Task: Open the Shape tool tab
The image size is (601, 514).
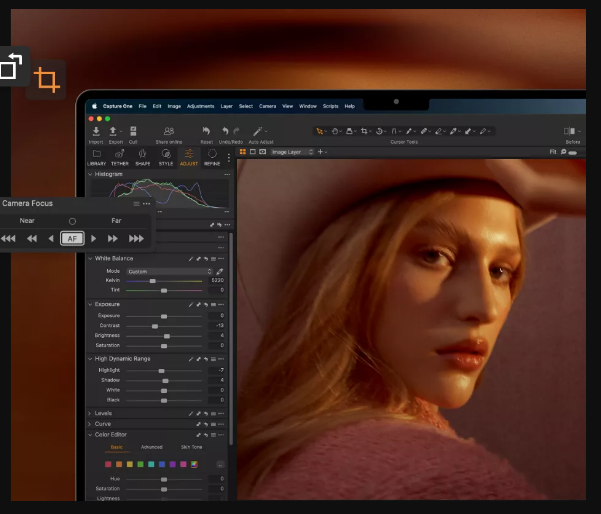Action: pyautogui.click(x=143, y=158)
